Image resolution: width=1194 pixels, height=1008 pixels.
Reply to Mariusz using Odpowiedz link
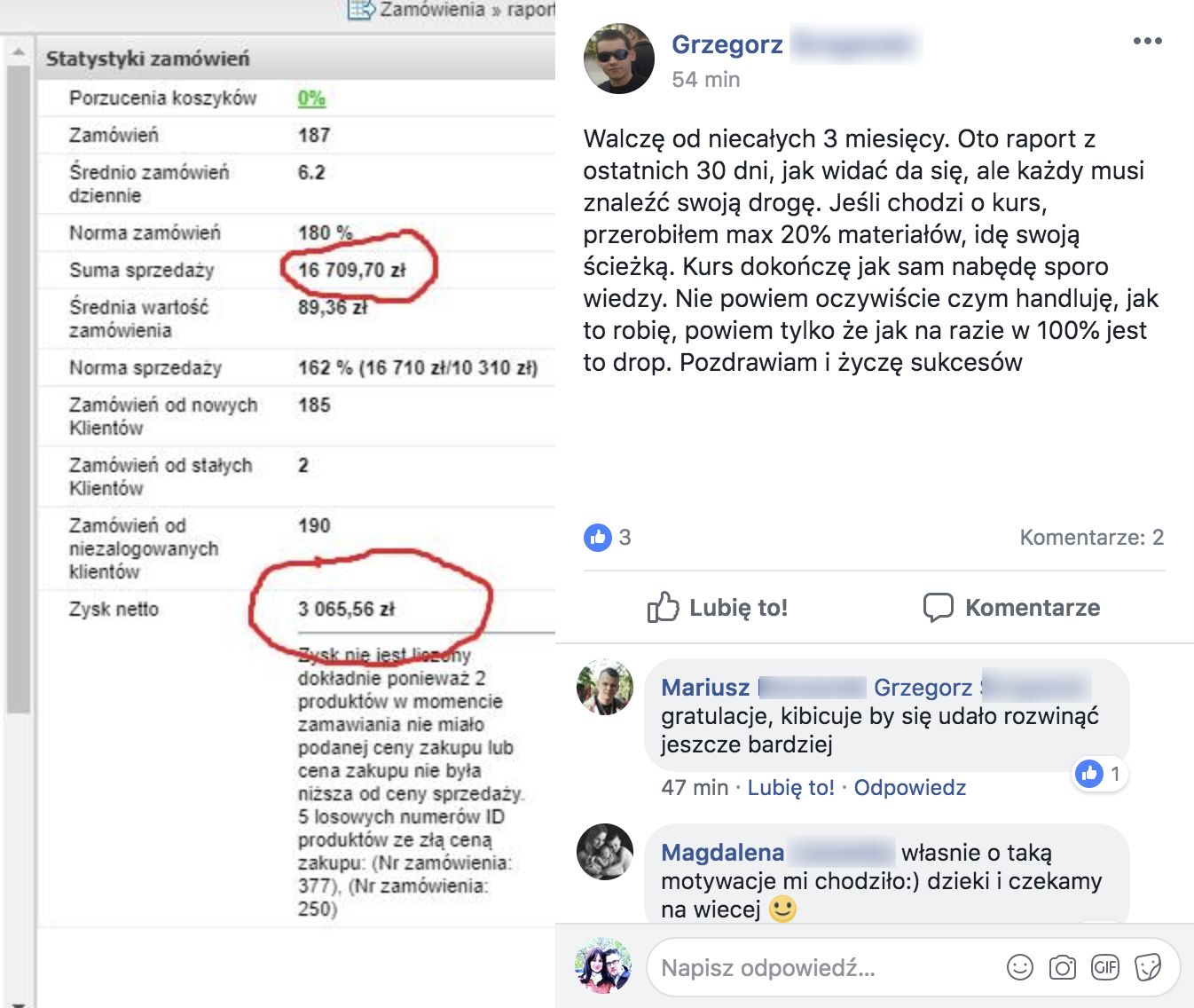[x=909, y=788]
